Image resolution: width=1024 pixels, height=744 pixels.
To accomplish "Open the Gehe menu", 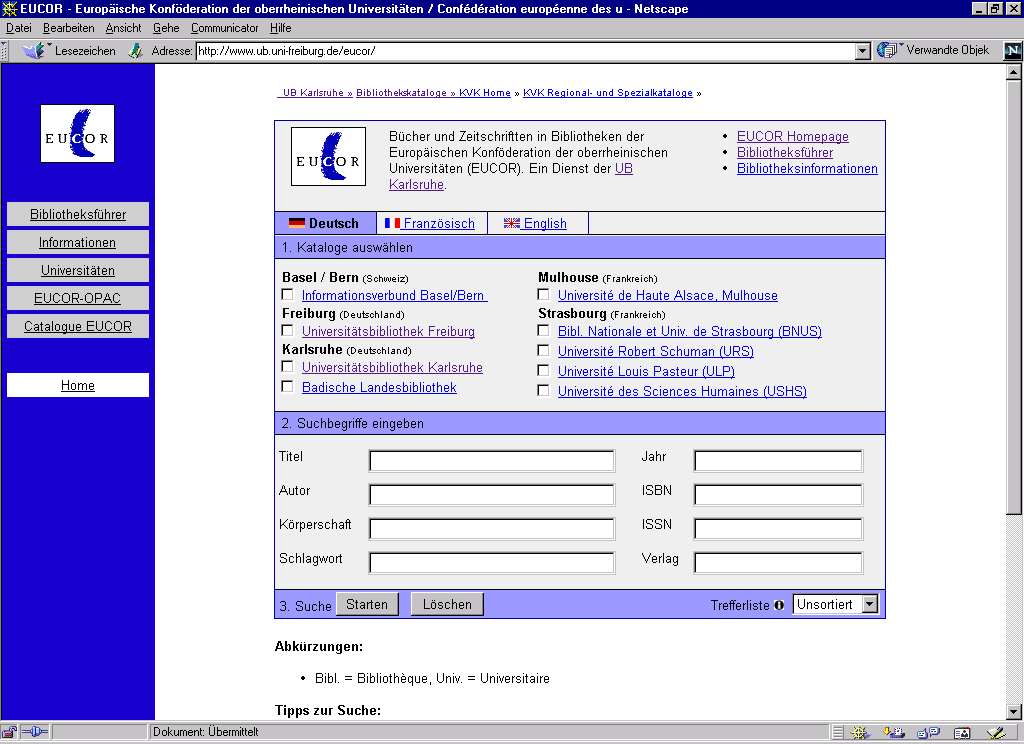I will [166, 28].
